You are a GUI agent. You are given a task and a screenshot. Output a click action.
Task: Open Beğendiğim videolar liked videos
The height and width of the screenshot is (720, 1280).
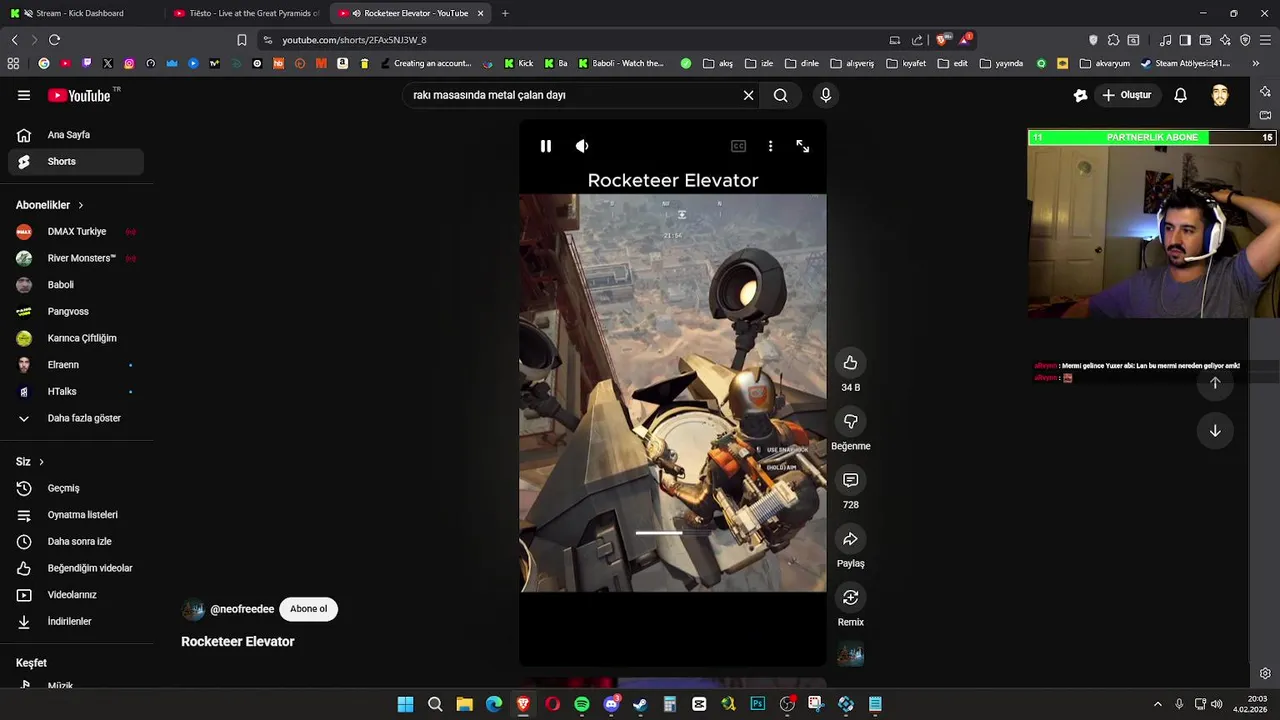(76, 568)
